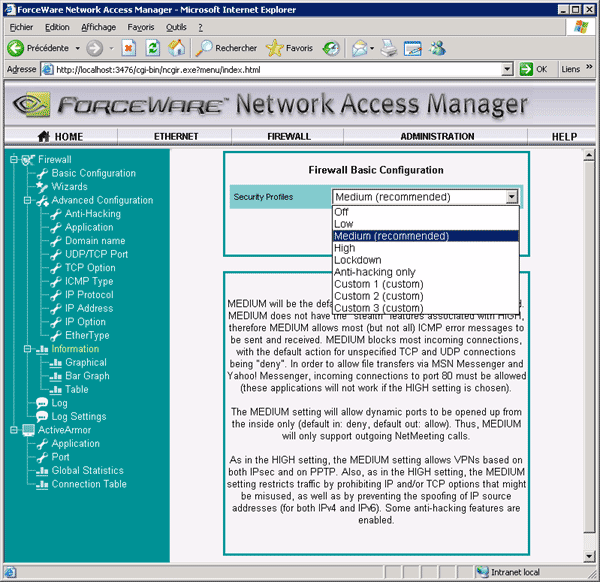This screenshot has height=582, width=600.
Task: Go to the ADMINISTRATION navigation tab
Action: (x=437, y=137)
